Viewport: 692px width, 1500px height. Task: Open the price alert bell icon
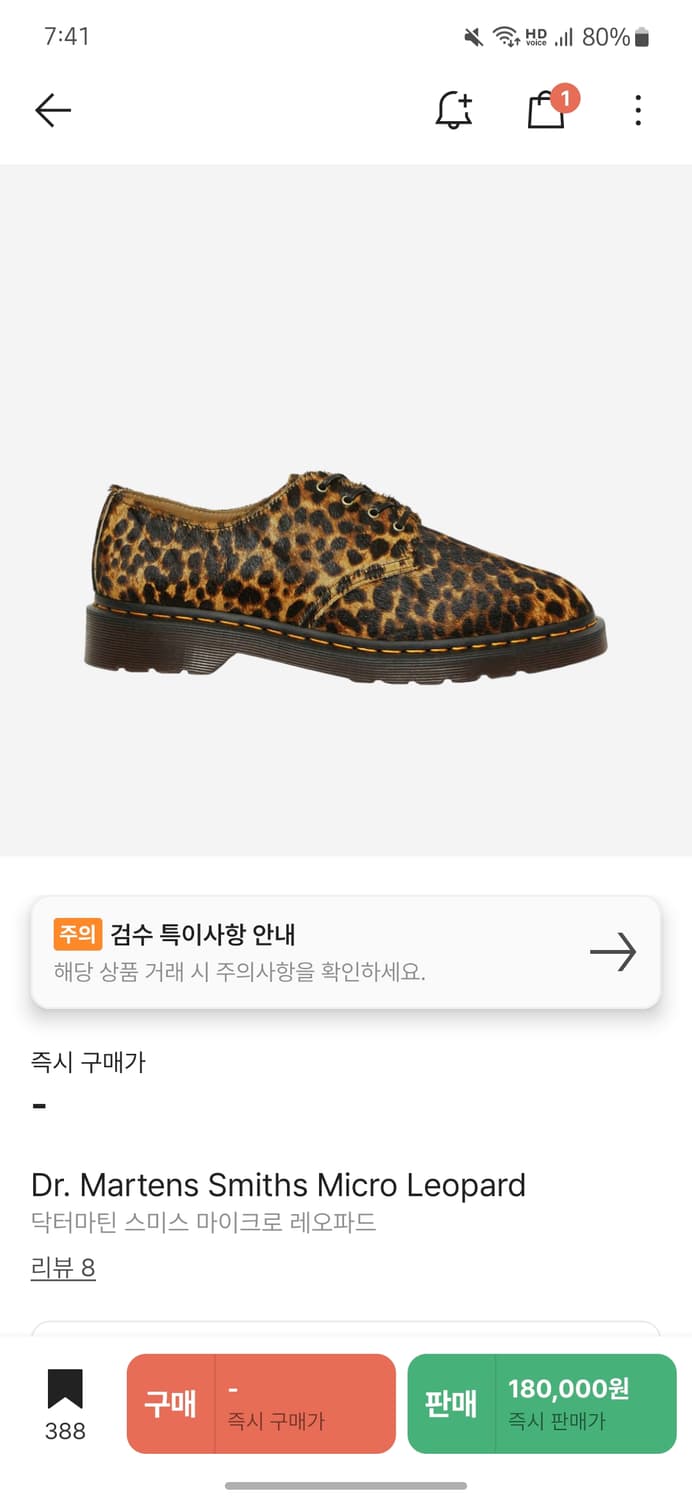[454, 110]
